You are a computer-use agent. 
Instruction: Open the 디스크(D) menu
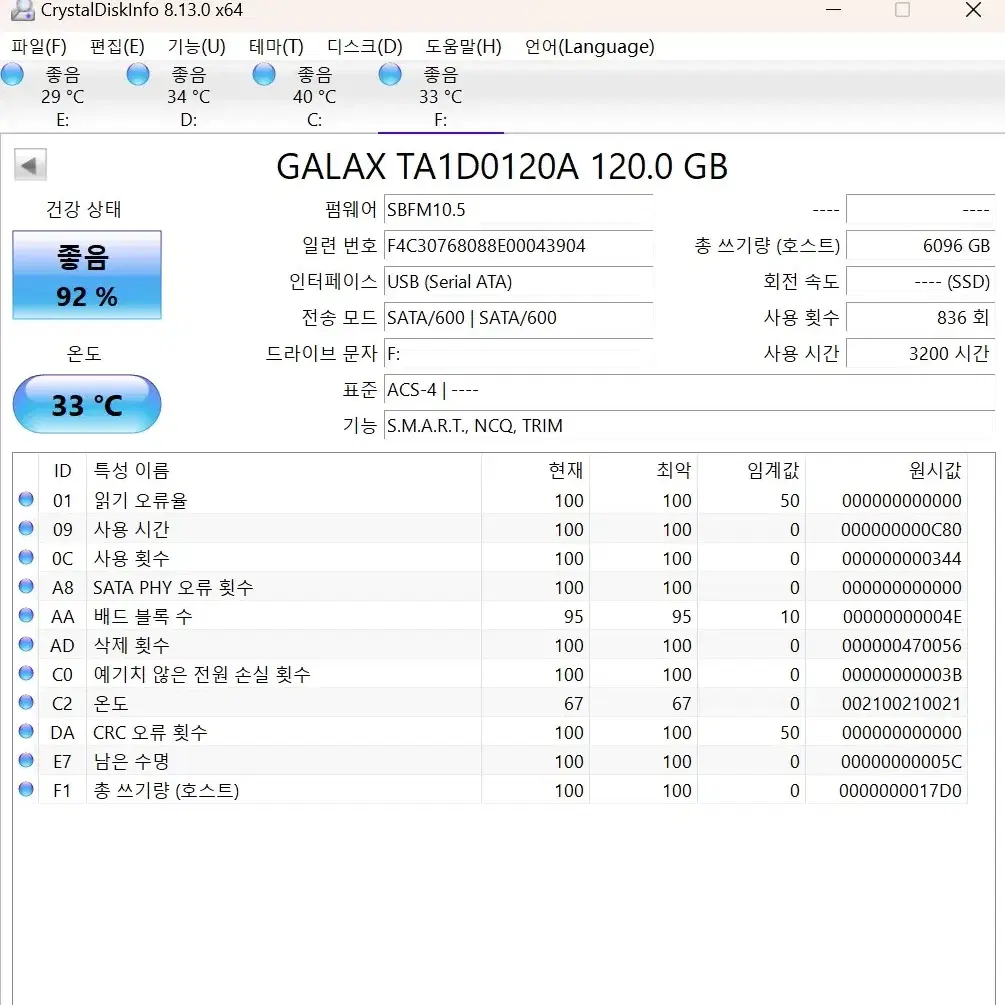[365, 46]
